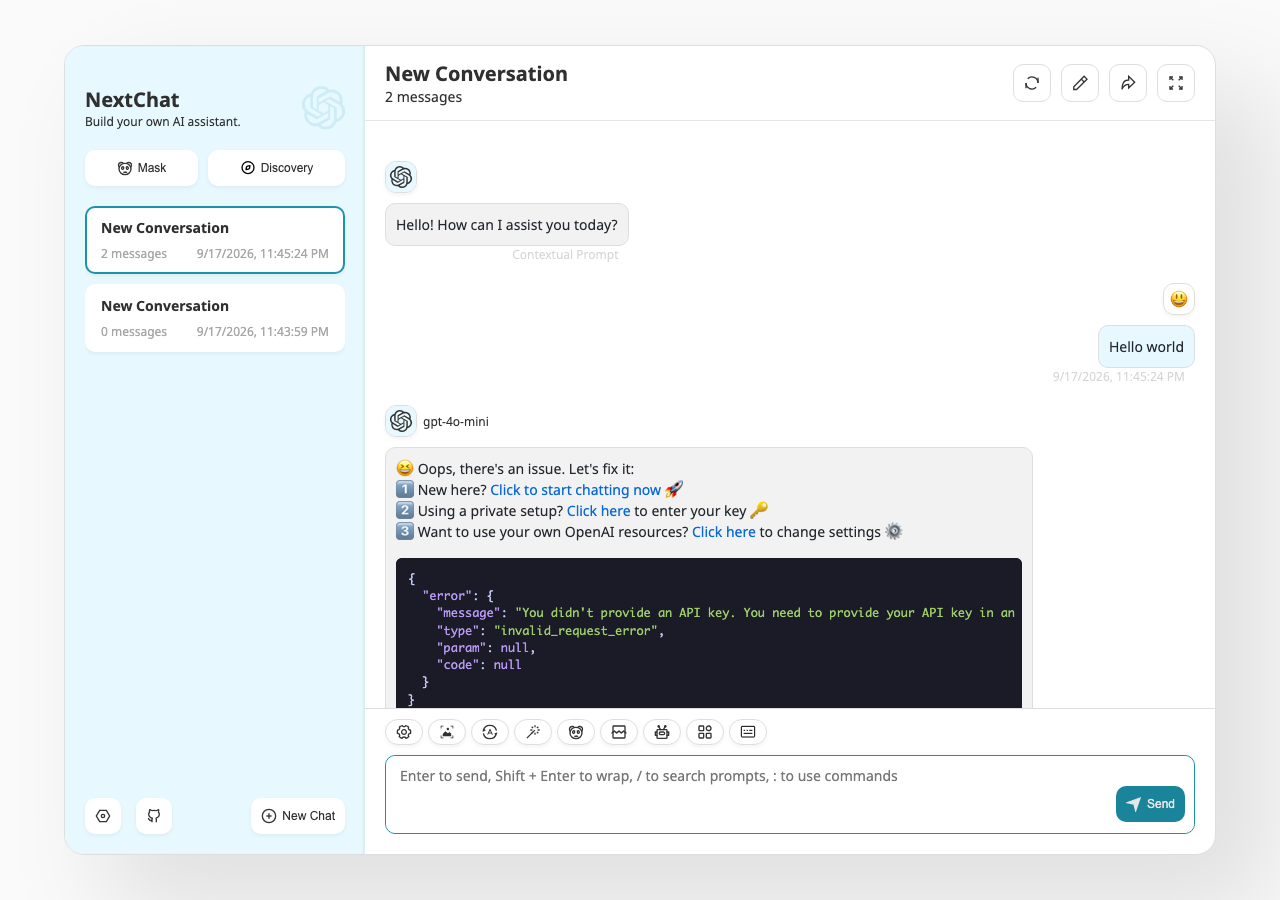Click the NextChat sidebar title
This screenshot has height=900, width=1280.
(132, 100)
